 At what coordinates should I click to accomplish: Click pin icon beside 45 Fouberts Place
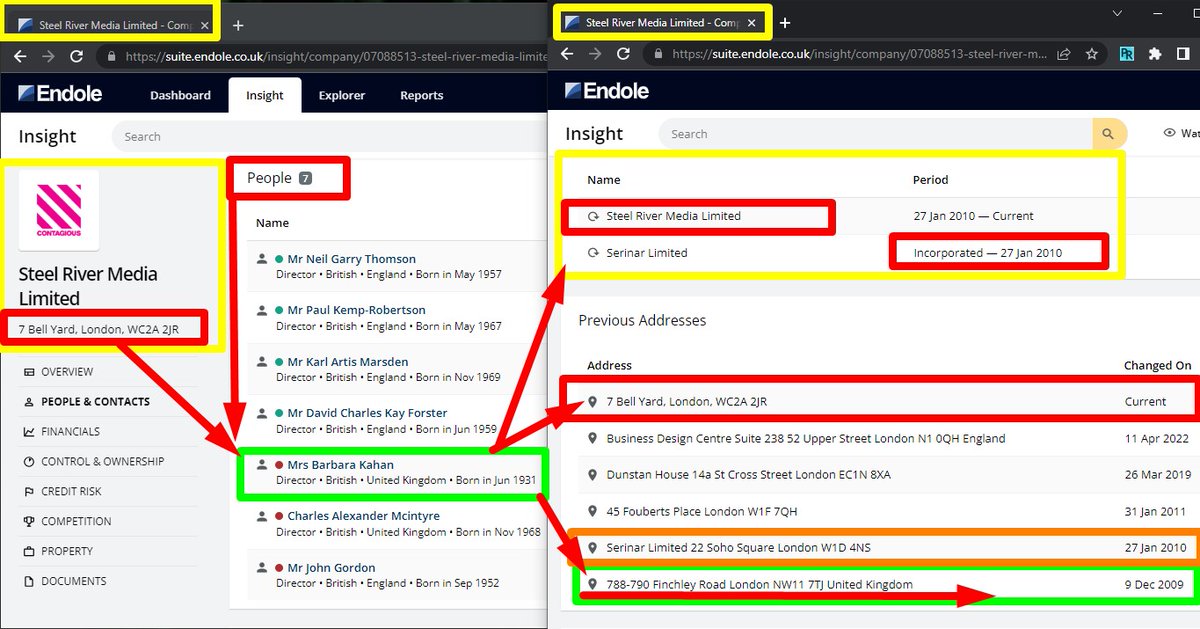593,512
